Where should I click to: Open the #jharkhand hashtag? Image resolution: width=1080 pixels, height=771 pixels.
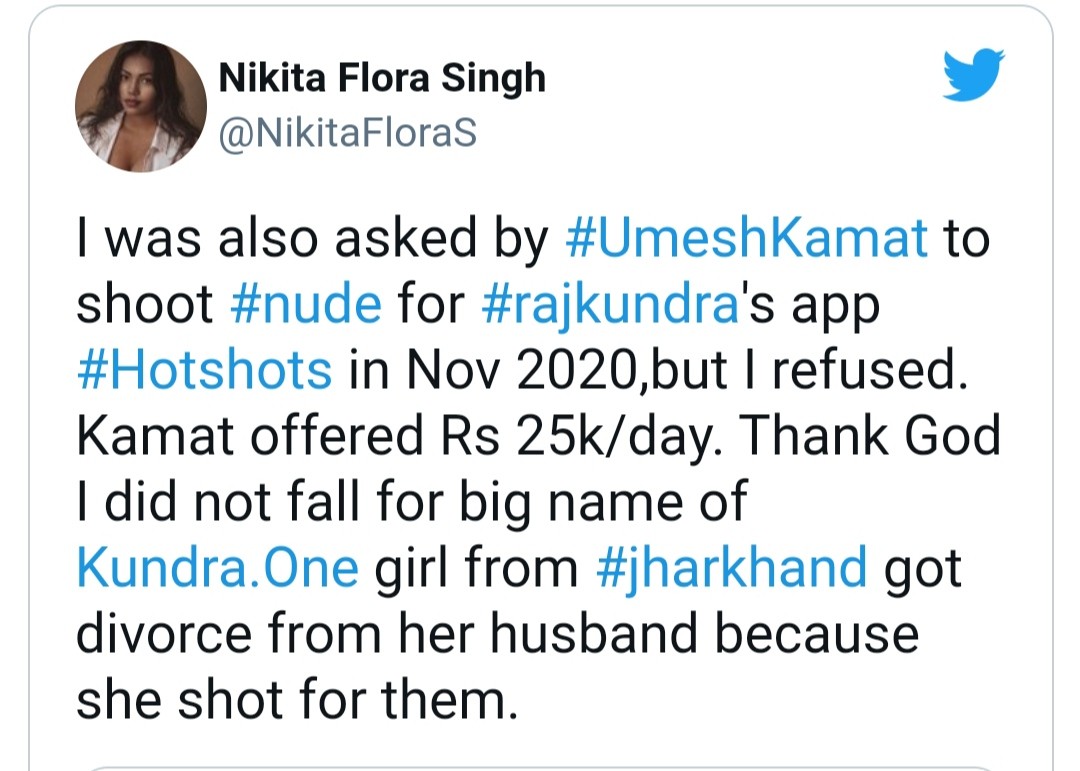(x=732, y=568)
